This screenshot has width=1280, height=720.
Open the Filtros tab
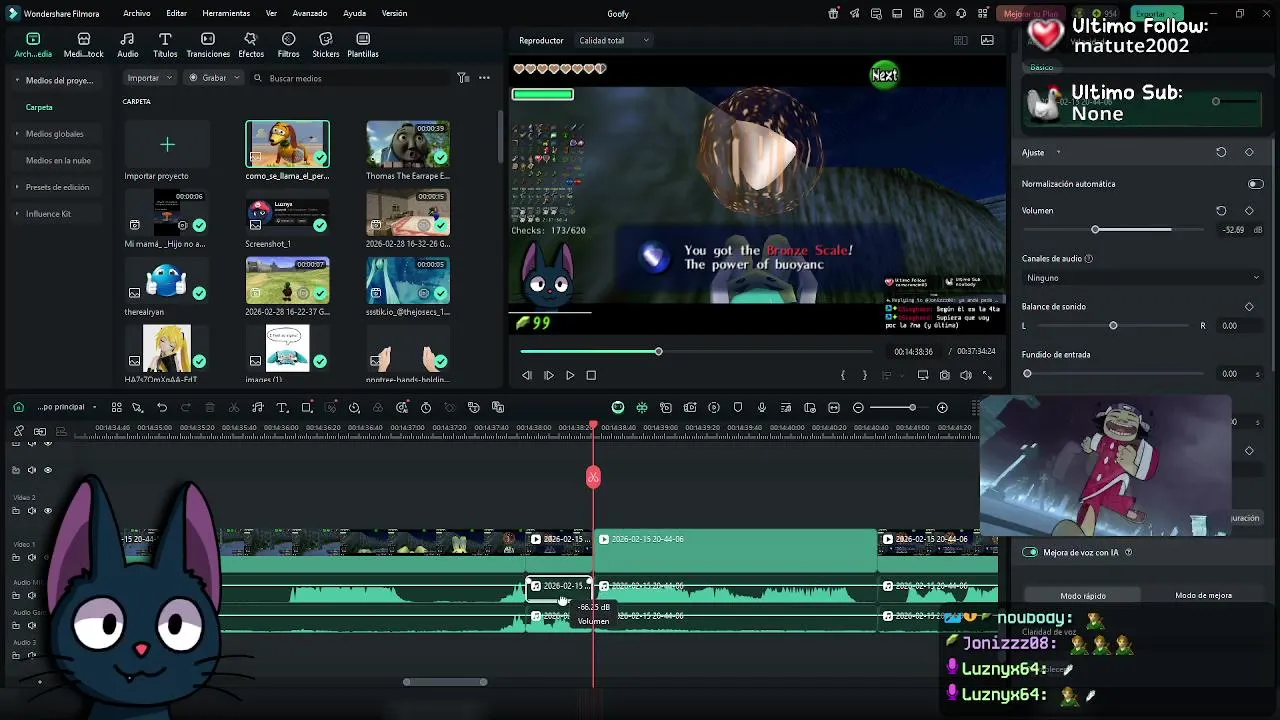click(x=288, y=45)
